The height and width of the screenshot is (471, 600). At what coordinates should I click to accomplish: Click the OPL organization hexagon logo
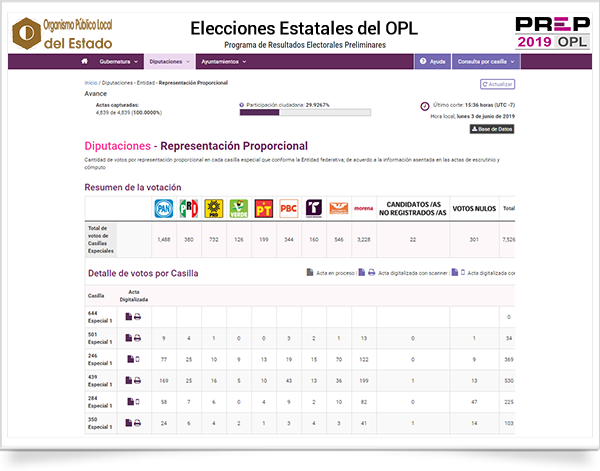[26, 33]
